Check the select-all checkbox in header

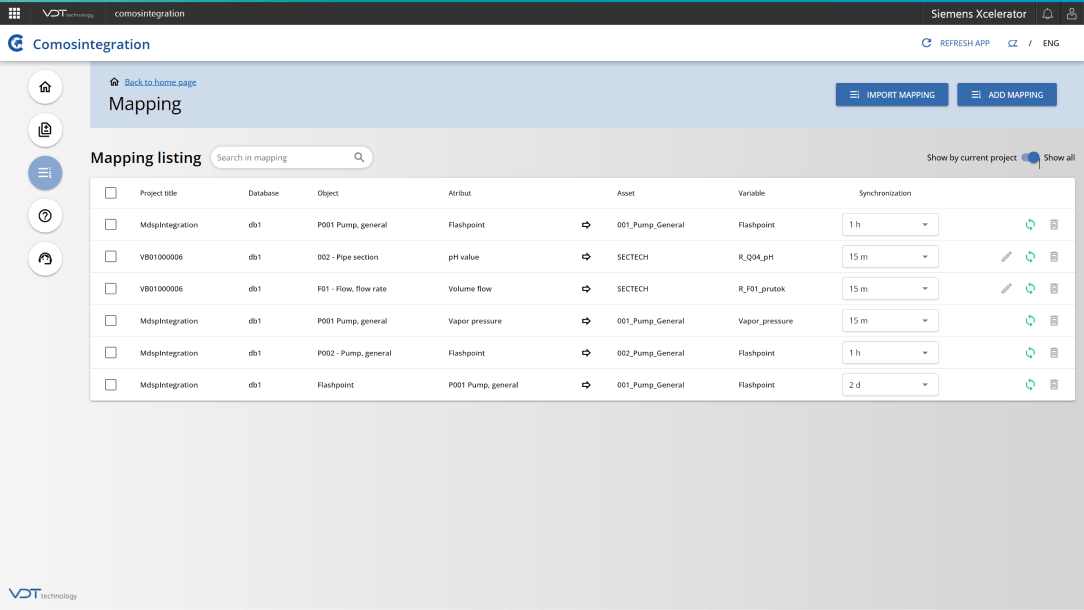(111, 193)
